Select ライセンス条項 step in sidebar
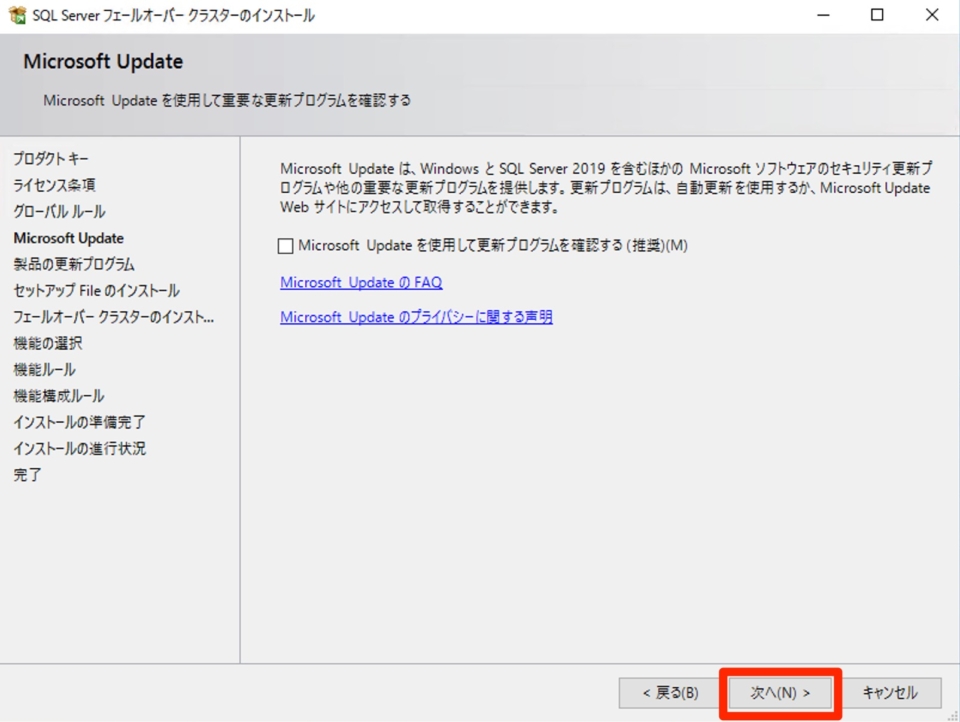 pyautogui.click(x=54, y=185)
